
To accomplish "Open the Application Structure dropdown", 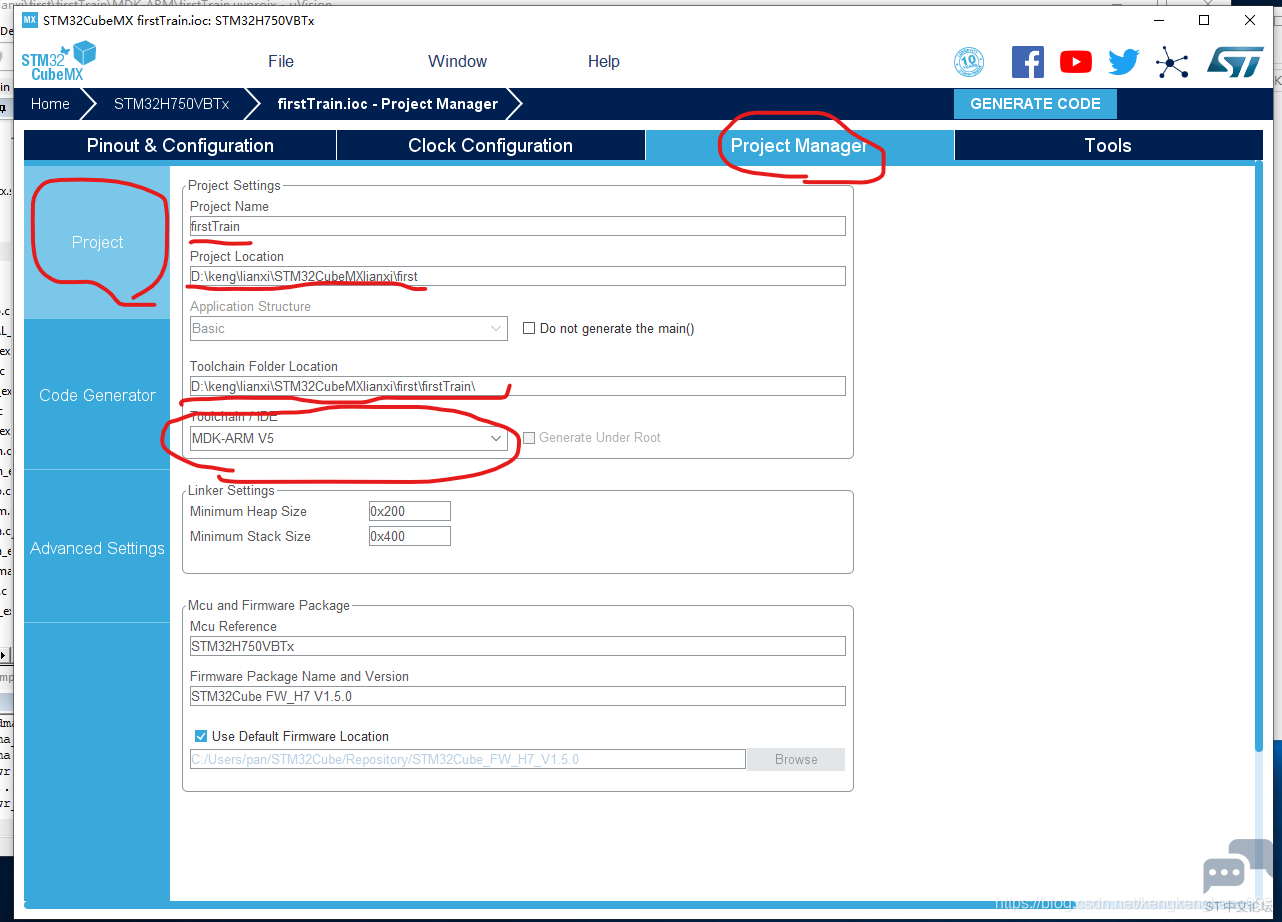I will (x=349, y=328).
